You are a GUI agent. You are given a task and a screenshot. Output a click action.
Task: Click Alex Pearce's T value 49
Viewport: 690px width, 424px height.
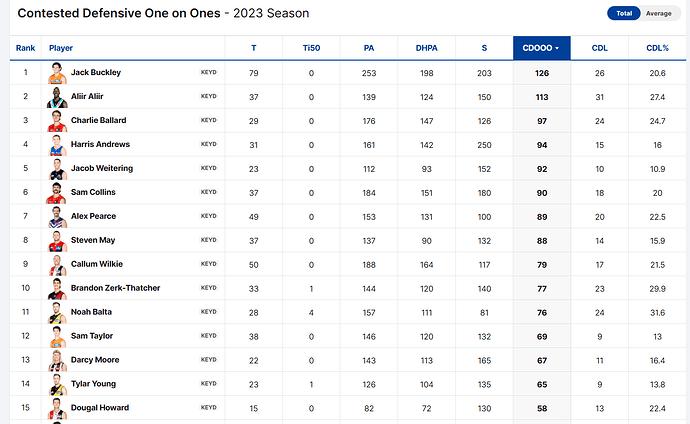(x=253, y=217)
